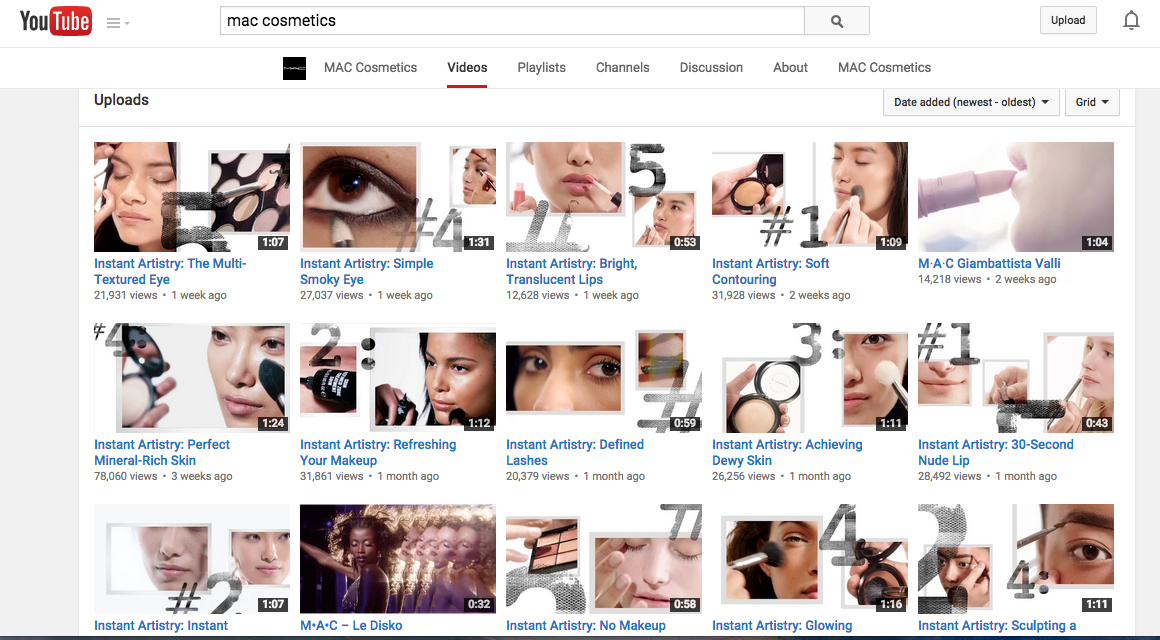Image resolution: width=1160 pixels, height=640 pixels.
Task: Play the Achieving Dewy Skin thumbnail
Action: tap(809, 377)
